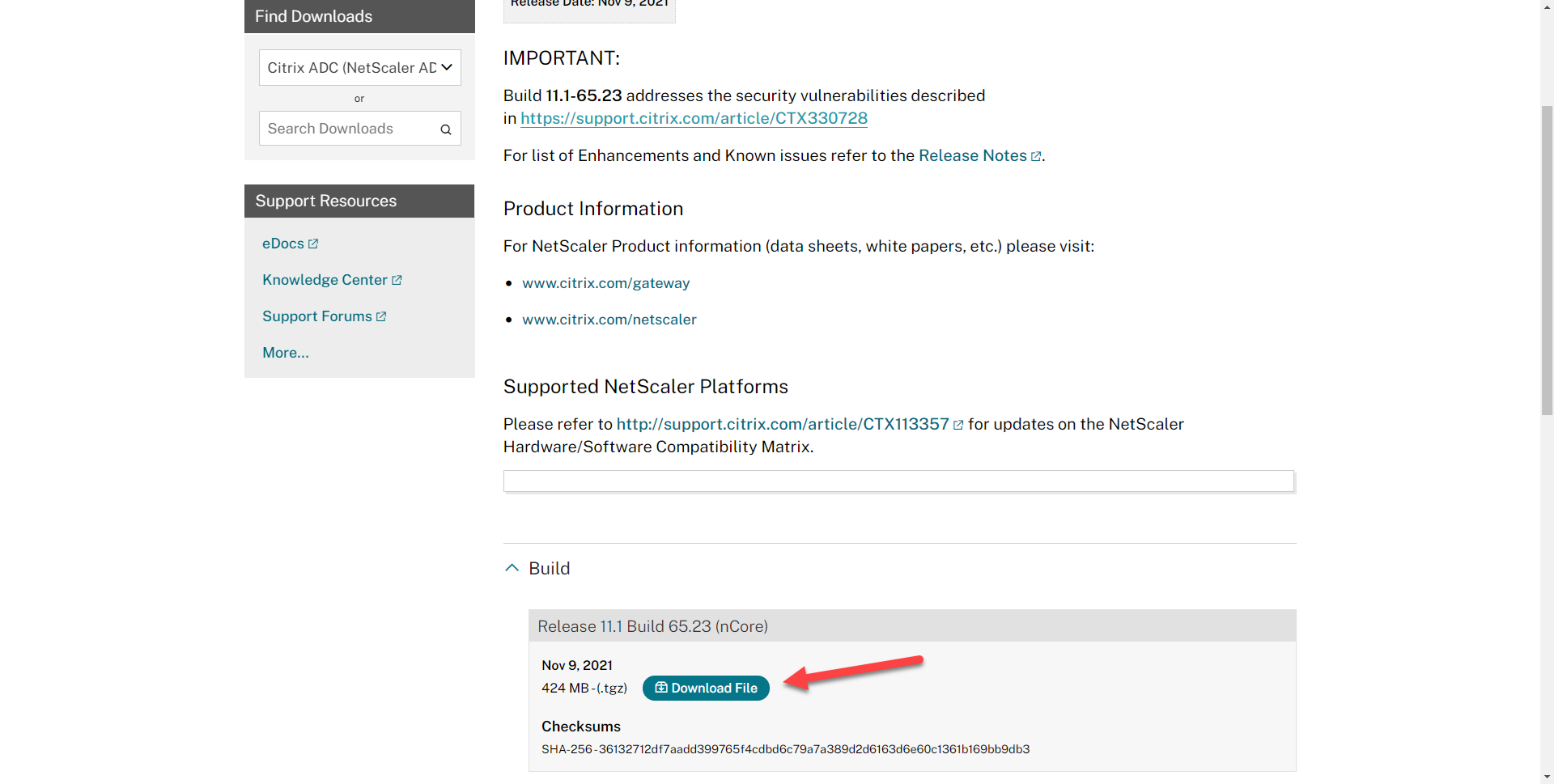Click the Download File button
This screenshot has height=784, width=1554.
(x=706, y=688)
